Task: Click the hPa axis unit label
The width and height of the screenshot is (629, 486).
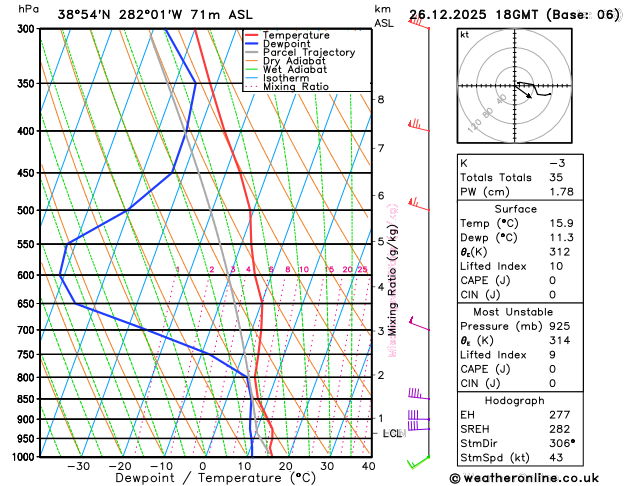Action: [28, 9]
